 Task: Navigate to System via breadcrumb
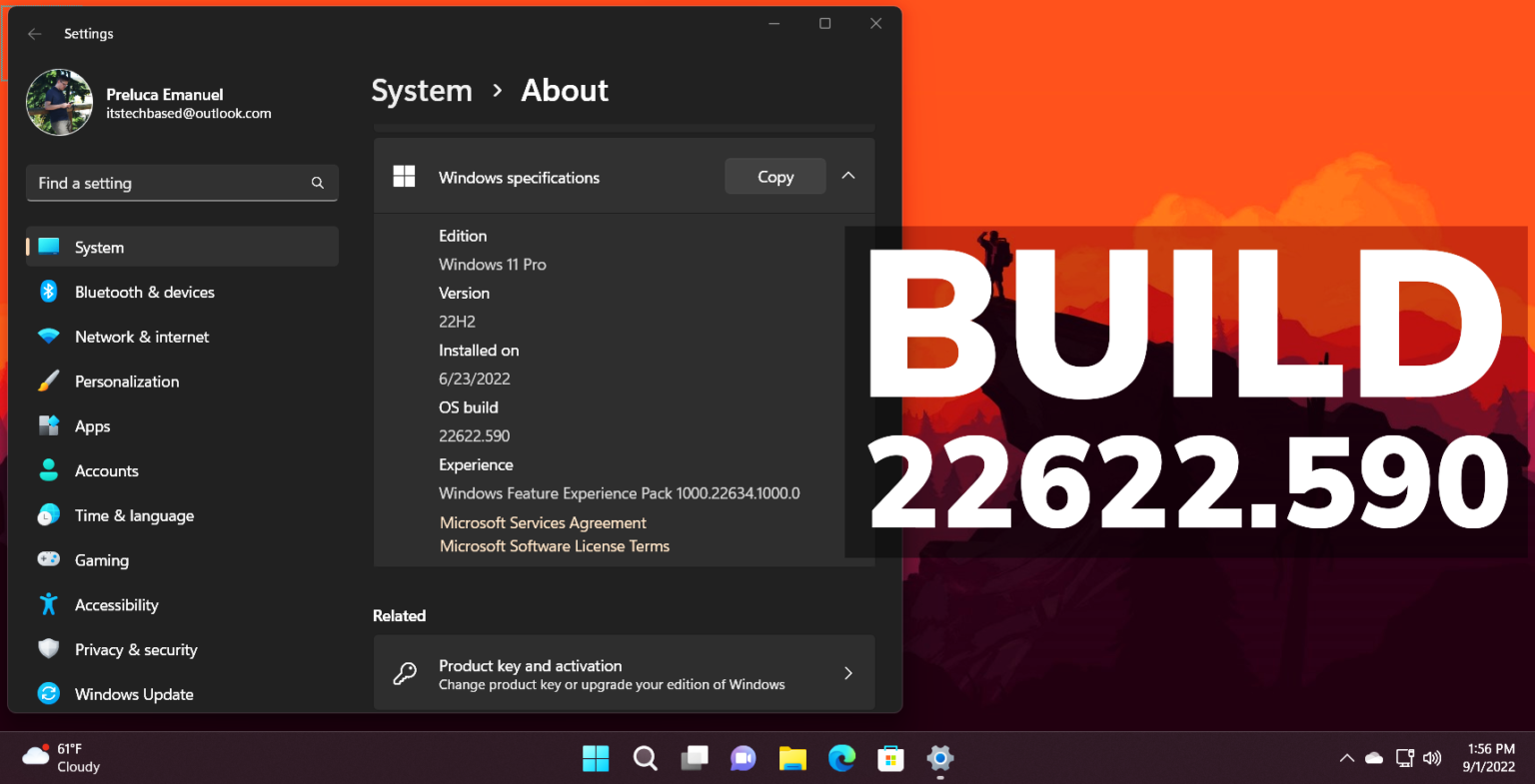(x=421, y=90)
